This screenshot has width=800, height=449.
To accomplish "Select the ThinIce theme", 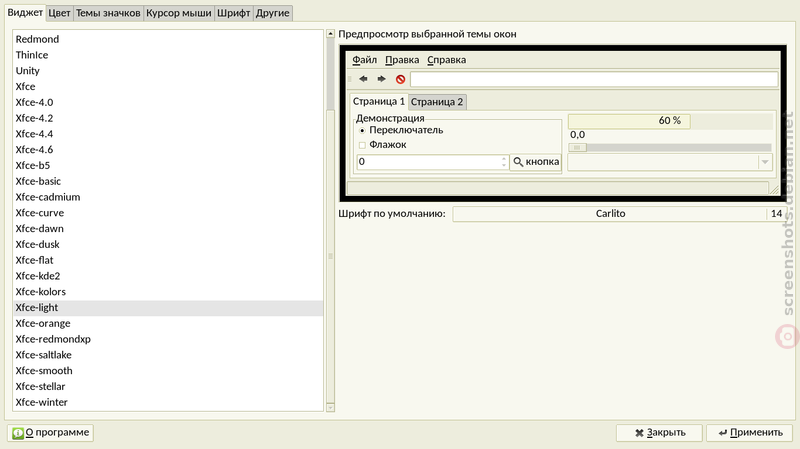I will point(168,55).
